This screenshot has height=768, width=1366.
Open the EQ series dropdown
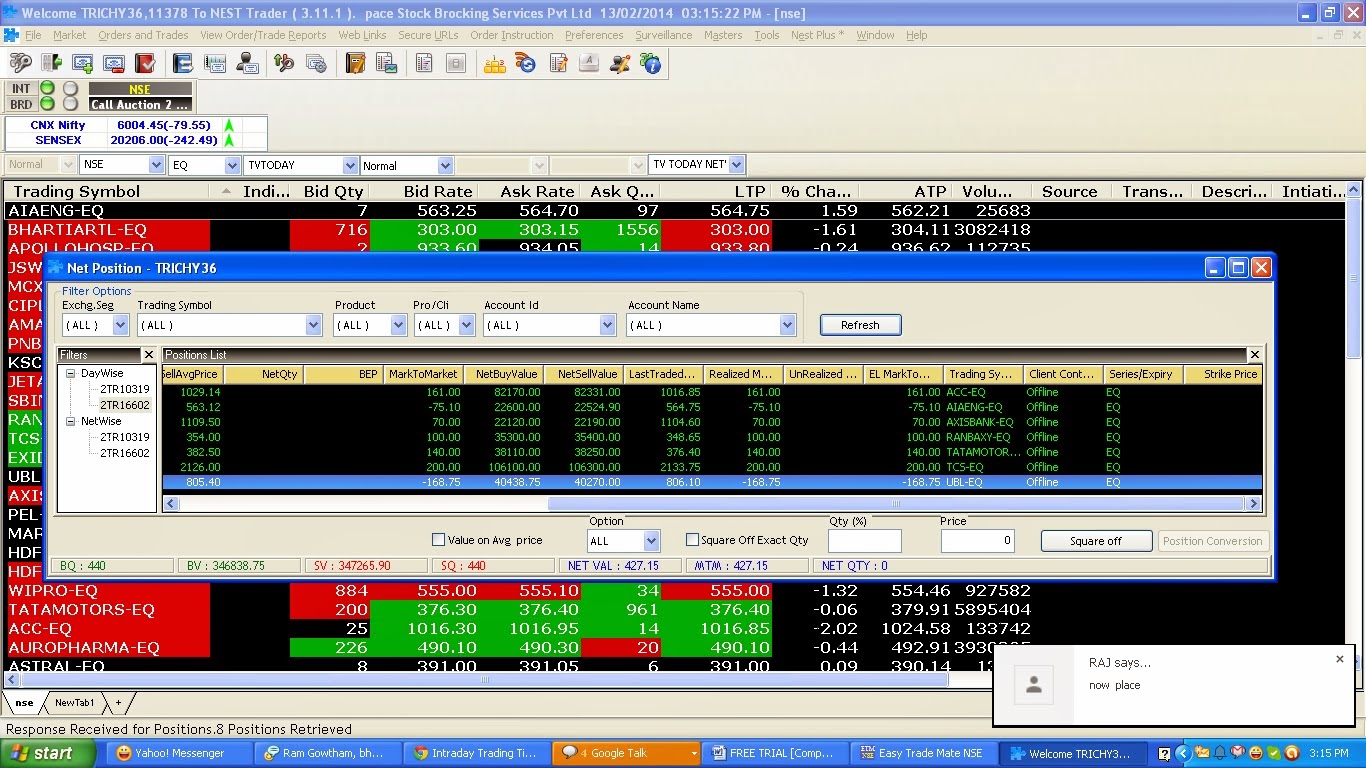(x=232, y=165)
